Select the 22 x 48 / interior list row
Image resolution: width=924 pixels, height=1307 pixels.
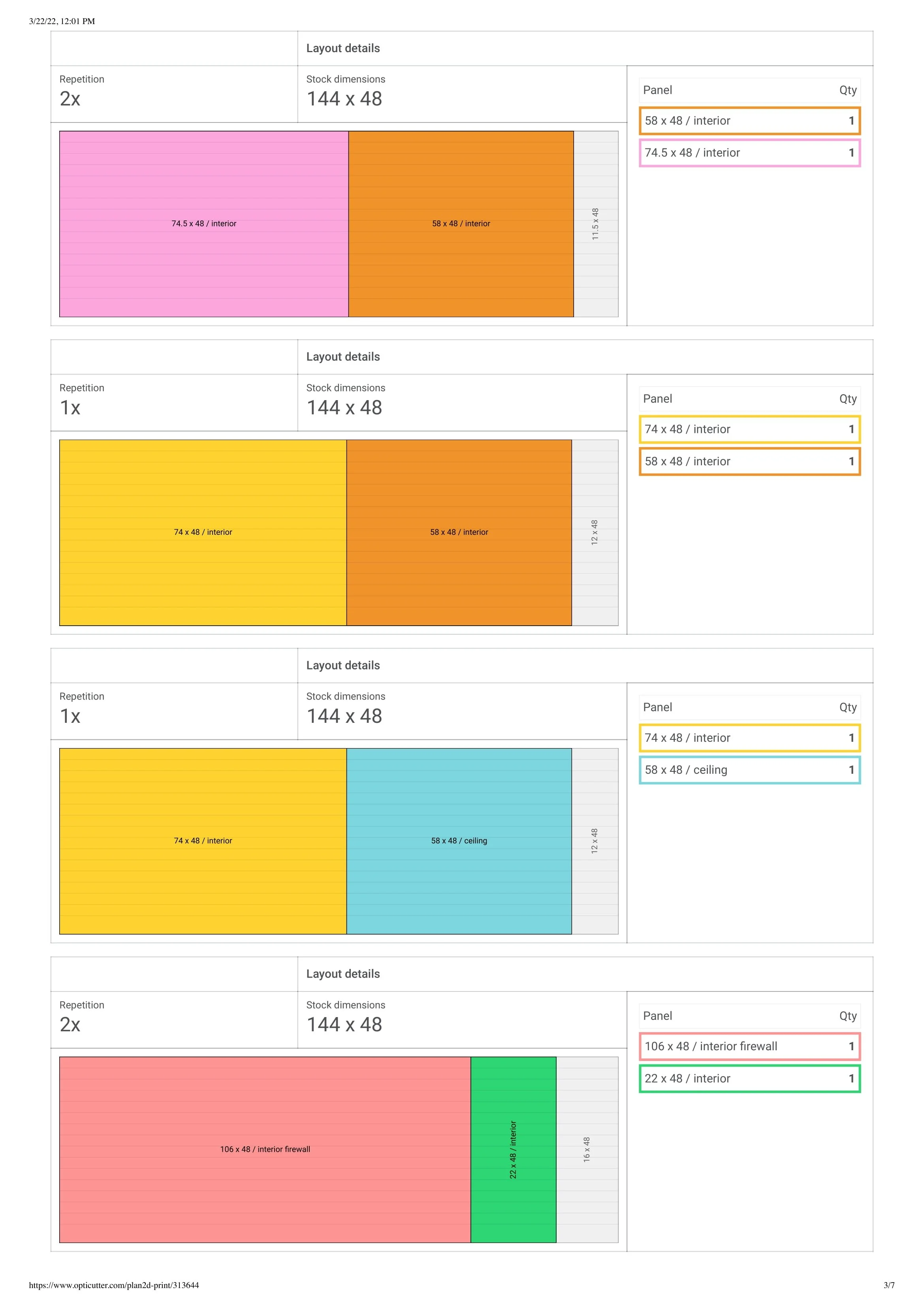[749, 1078]
